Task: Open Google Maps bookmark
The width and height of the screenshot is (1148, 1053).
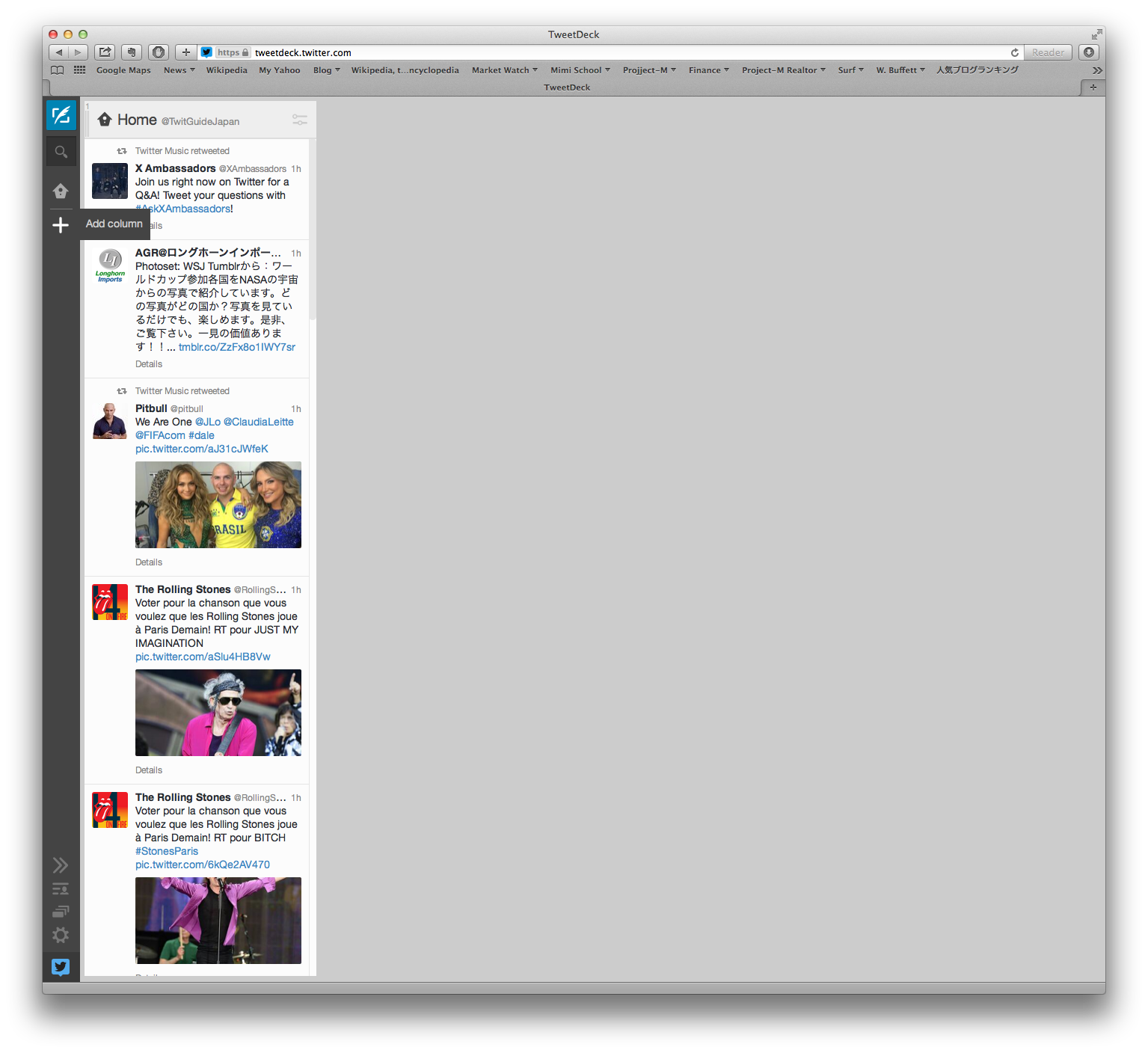Action: coord(123,70)
